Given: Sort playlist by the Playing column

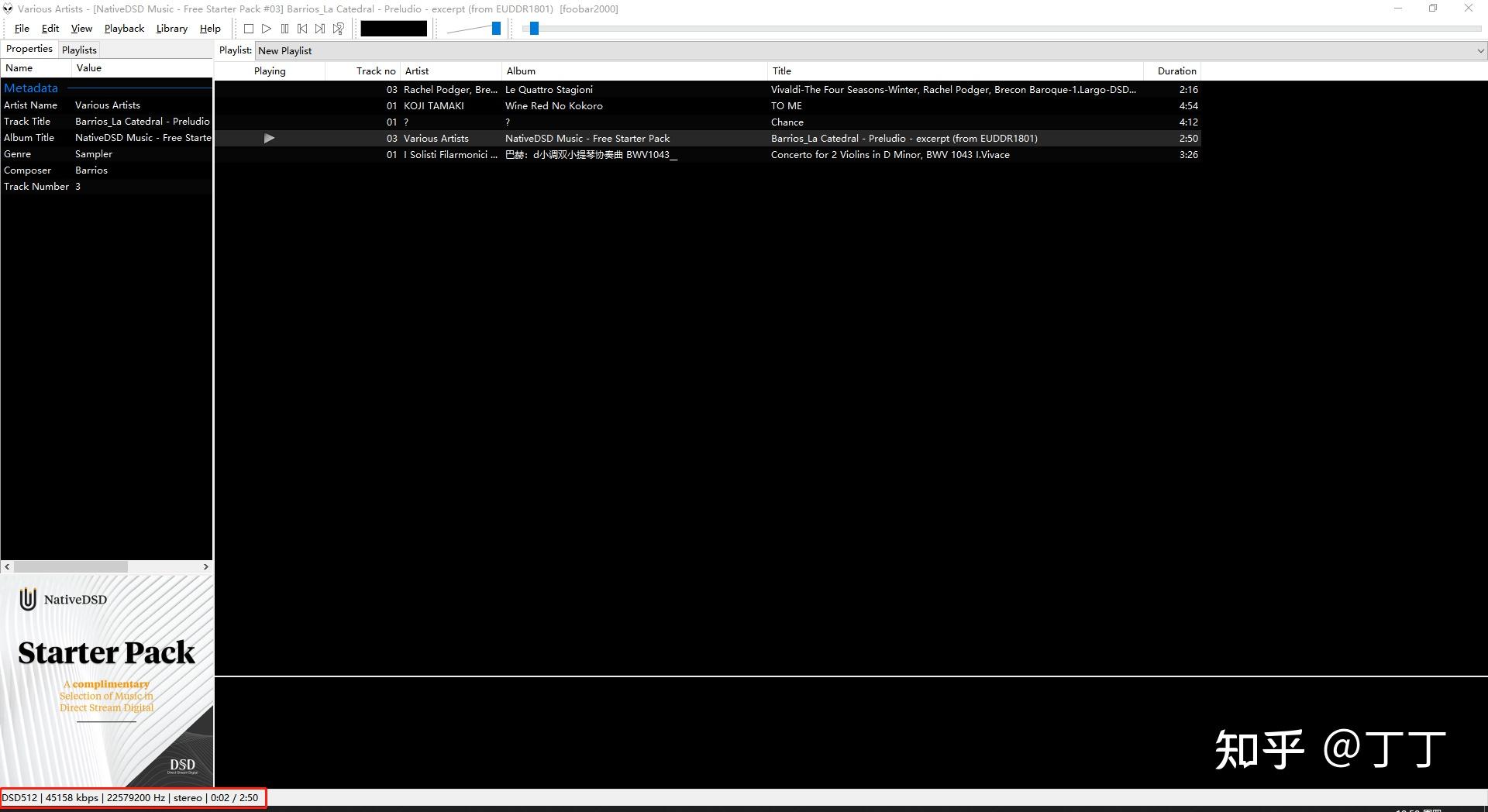Looking at the screenshot, I should (x=270, y=71).
